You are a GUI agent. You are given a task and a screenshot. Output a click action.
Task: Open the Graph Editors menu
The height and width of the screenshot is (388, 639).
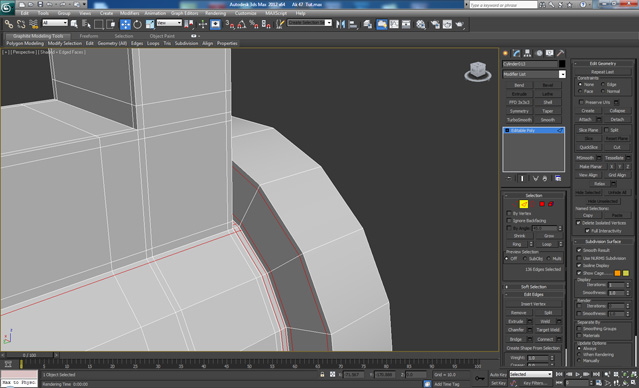pyautogui.click(x=184, y=13)
